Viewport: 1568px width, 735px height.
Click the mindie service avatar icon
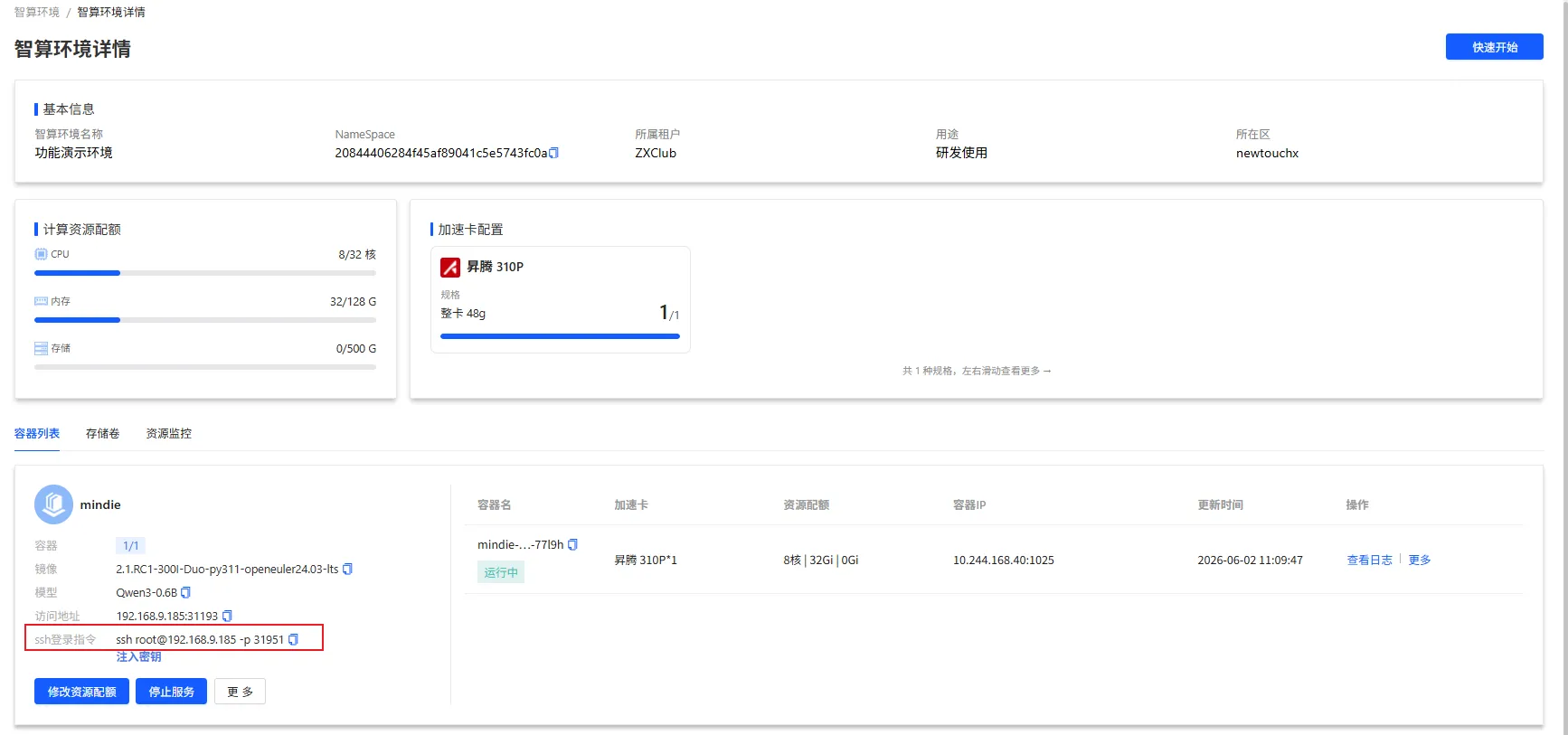click(x=53, y=504)
